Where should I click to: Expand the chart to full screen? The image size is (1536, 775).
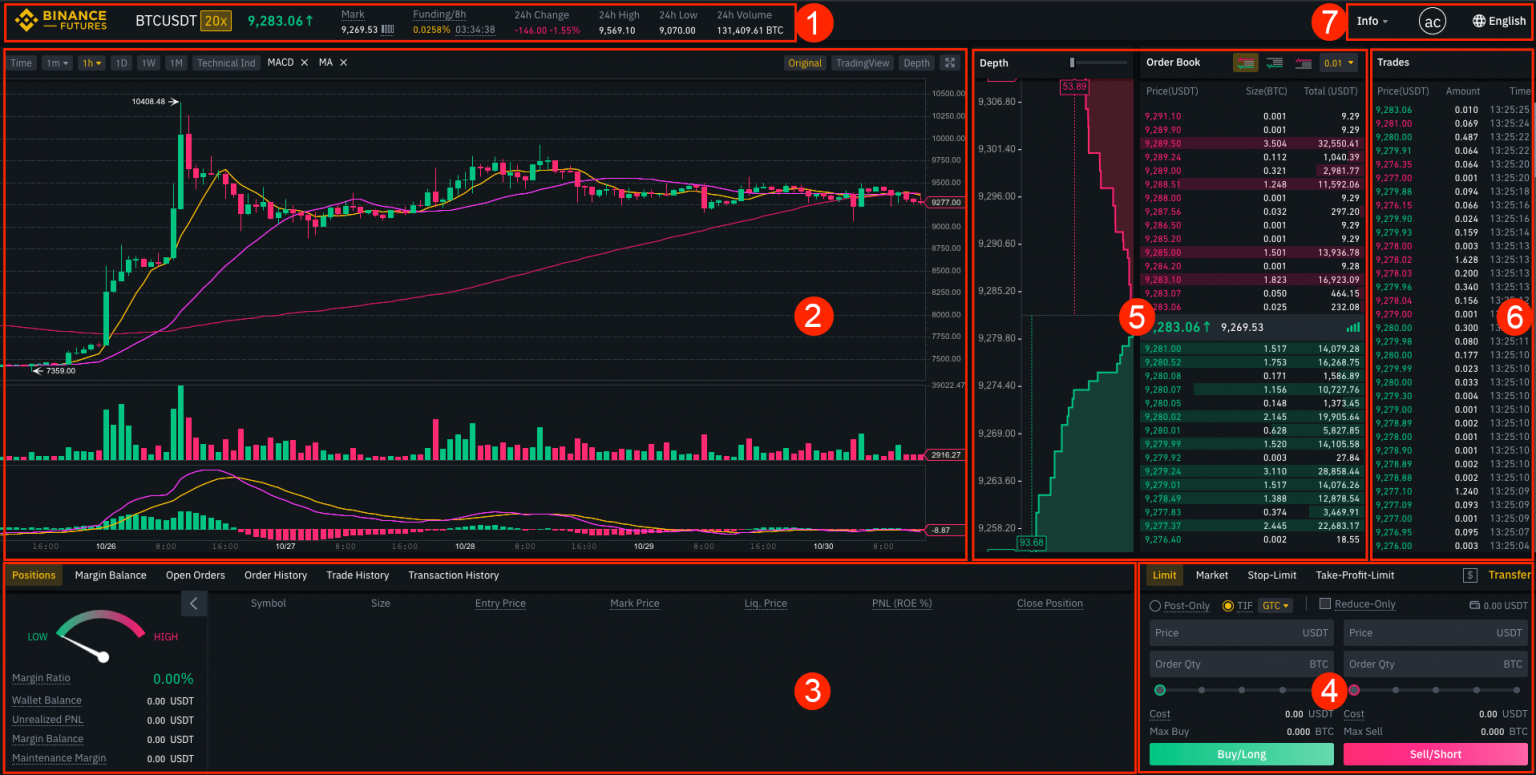(x=949, y=62)
